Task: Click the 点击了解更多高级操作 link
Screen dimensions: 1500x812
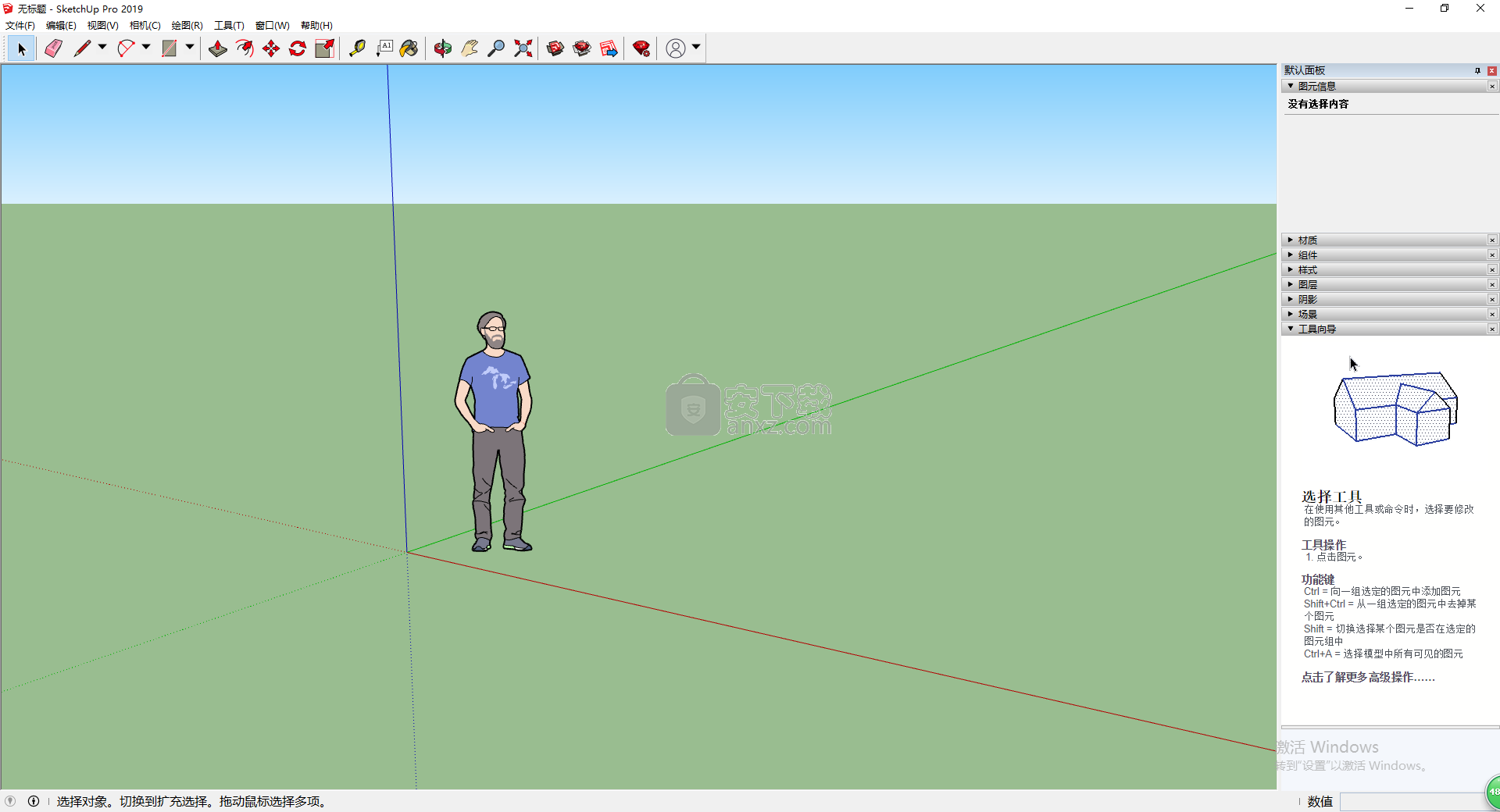Action: click(x=1368, y=677)
